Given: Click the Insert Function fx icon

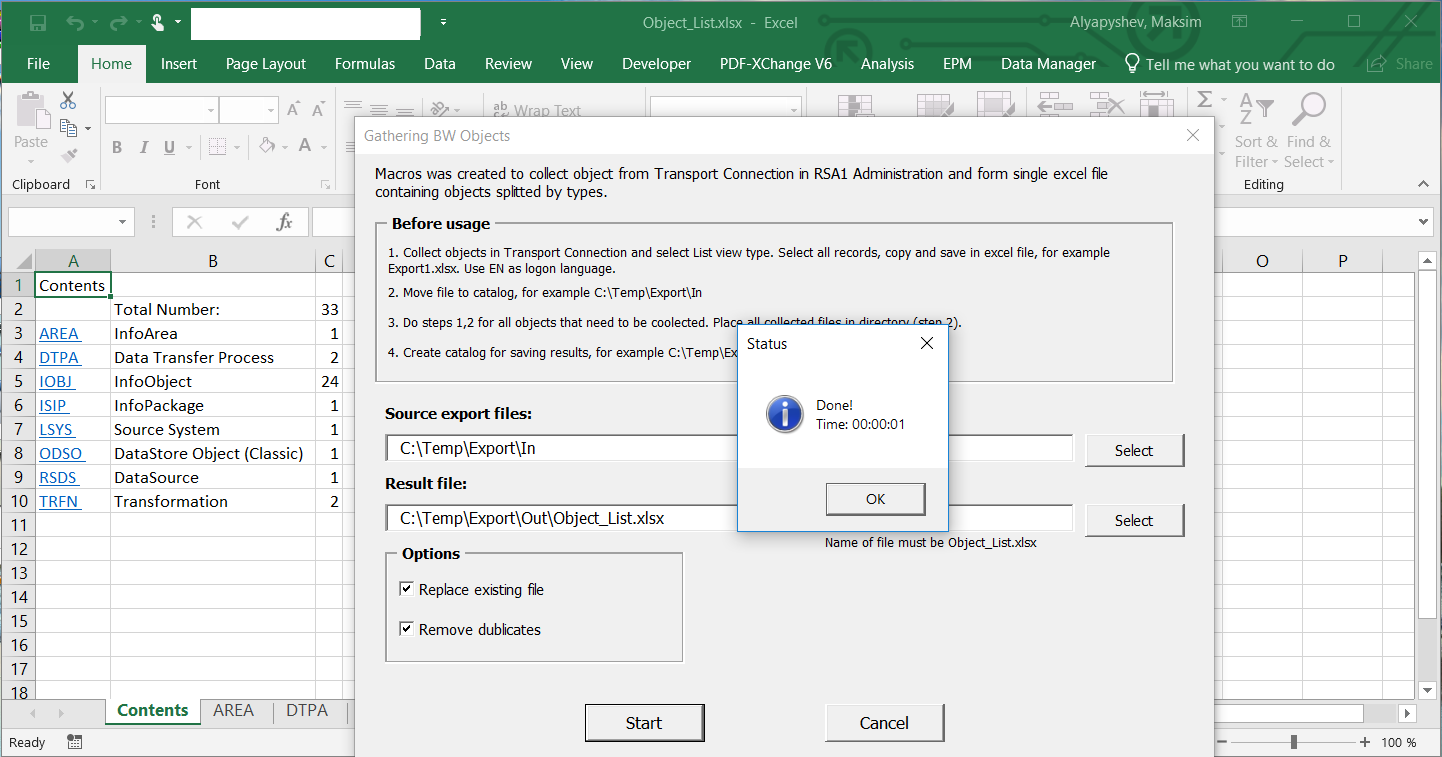Looking at the screenshot, I should pos(284,222).
